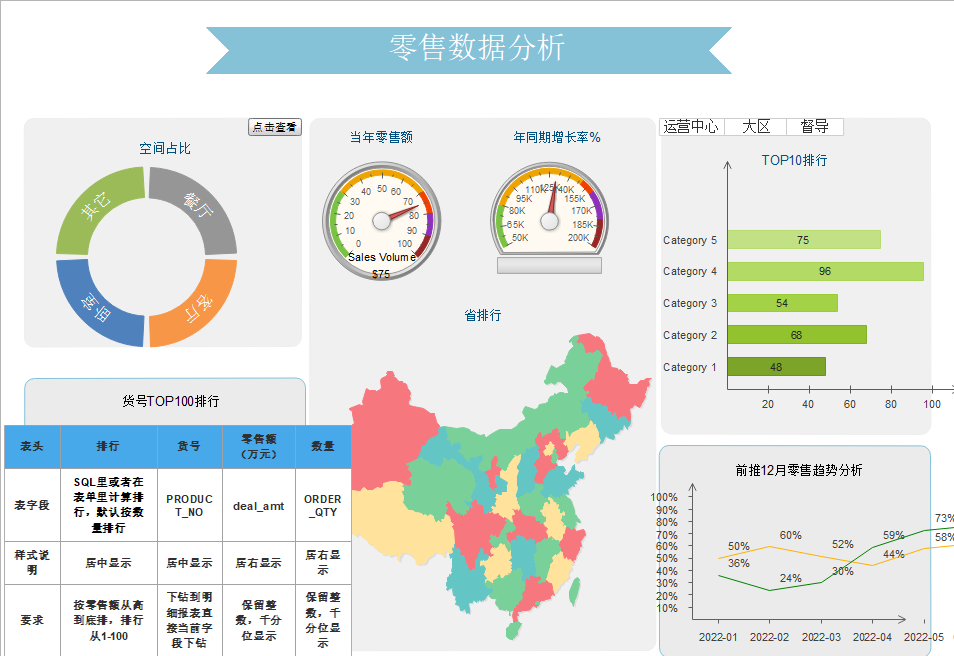The height and width of the screenshot is (656, 954).
Task: Click the $75 value under the sales gauge
Action: coord(381,274)
